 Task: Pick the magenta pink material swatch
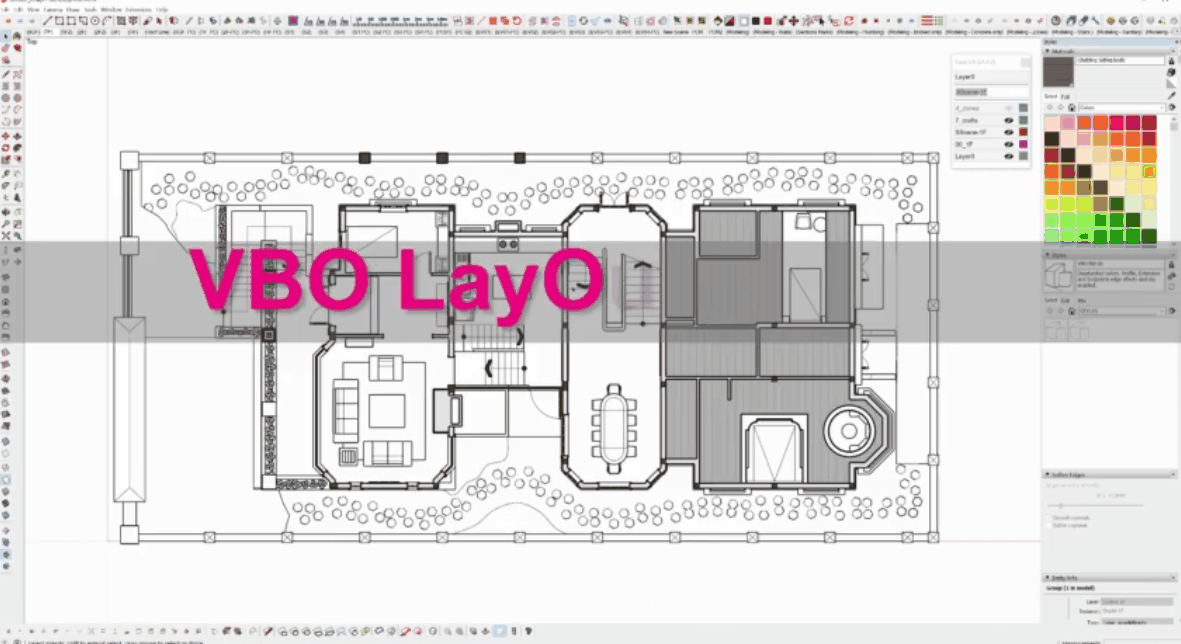tap(1115, 122)
